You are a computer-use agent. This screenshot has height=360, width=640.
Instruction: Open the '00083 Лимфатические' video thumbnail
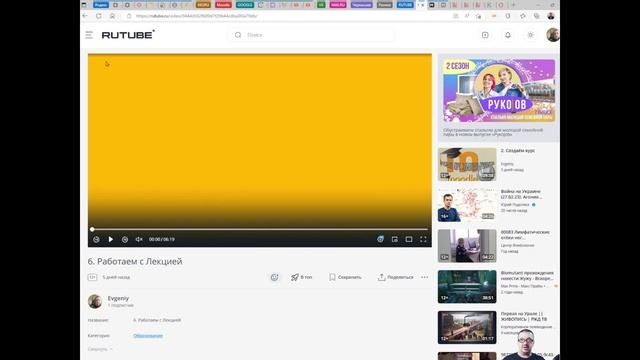click(467, 246)
